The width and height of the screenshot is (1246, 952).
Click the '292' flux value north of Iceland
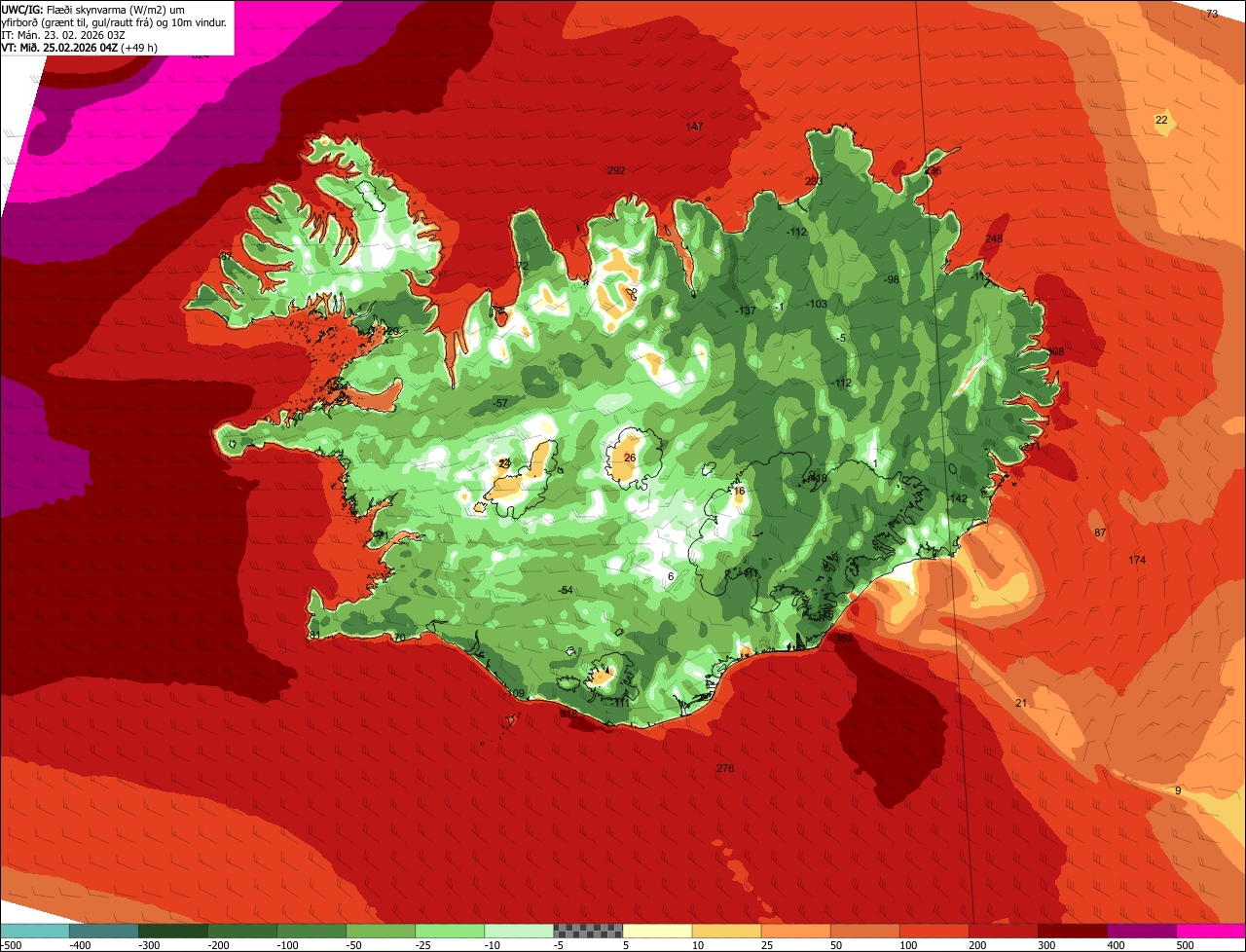[616, 170]
